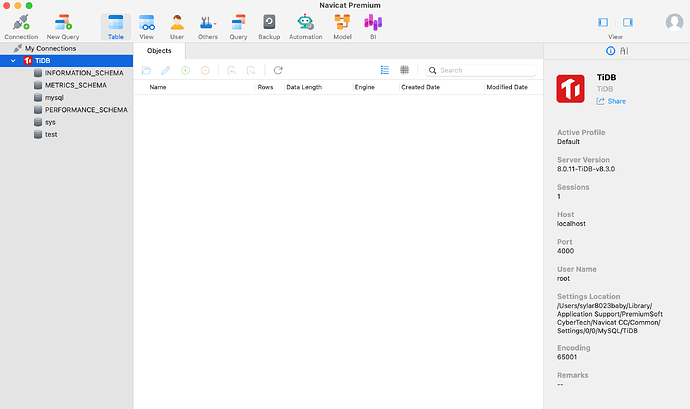Open the Model toolbar icon

click(342, 27)
